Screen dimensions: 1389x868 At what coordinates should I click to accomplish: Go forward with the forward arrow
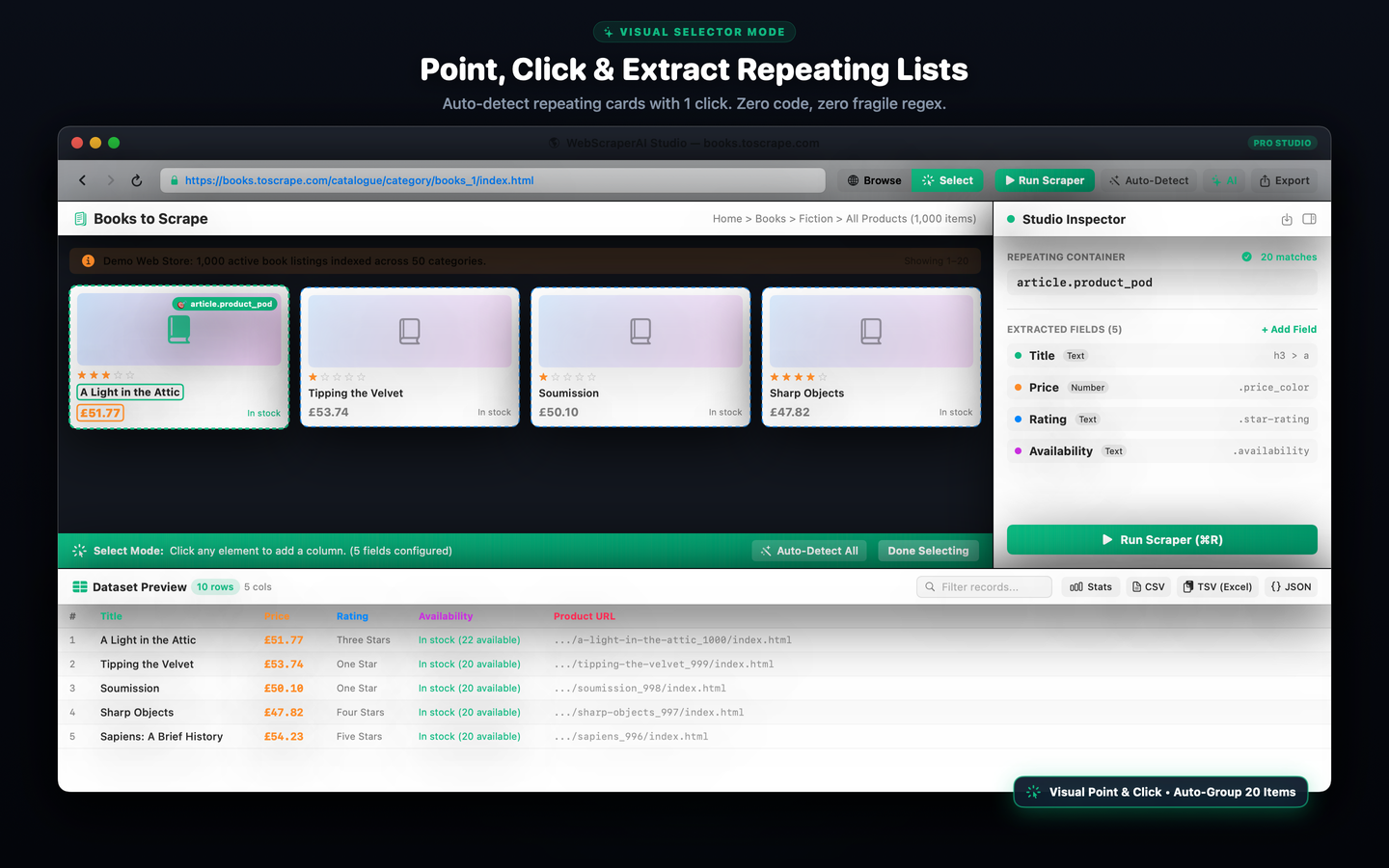coord(110,180)
